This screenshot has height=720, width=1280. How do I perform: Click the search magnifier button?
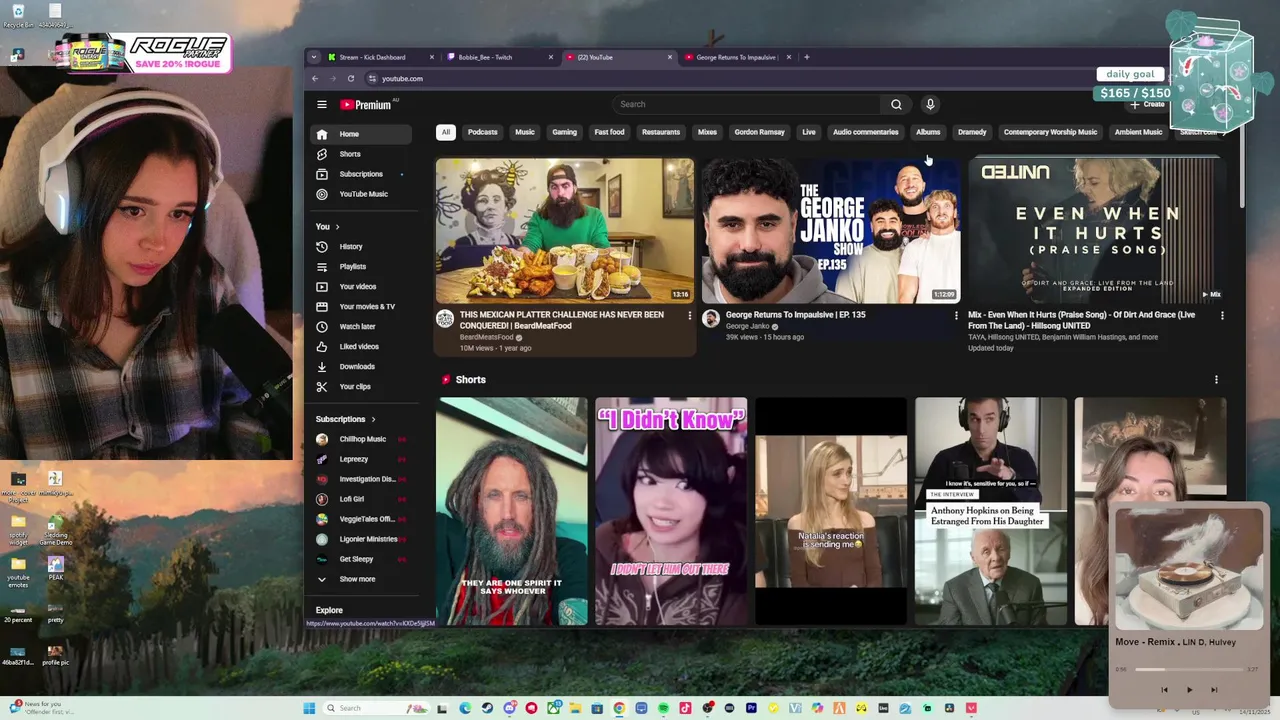896,104
